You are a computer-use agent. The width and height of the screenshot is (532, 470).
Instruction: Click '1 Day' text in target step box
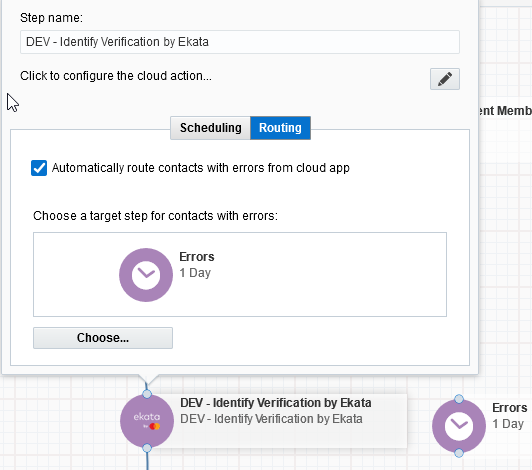(195, 273)
